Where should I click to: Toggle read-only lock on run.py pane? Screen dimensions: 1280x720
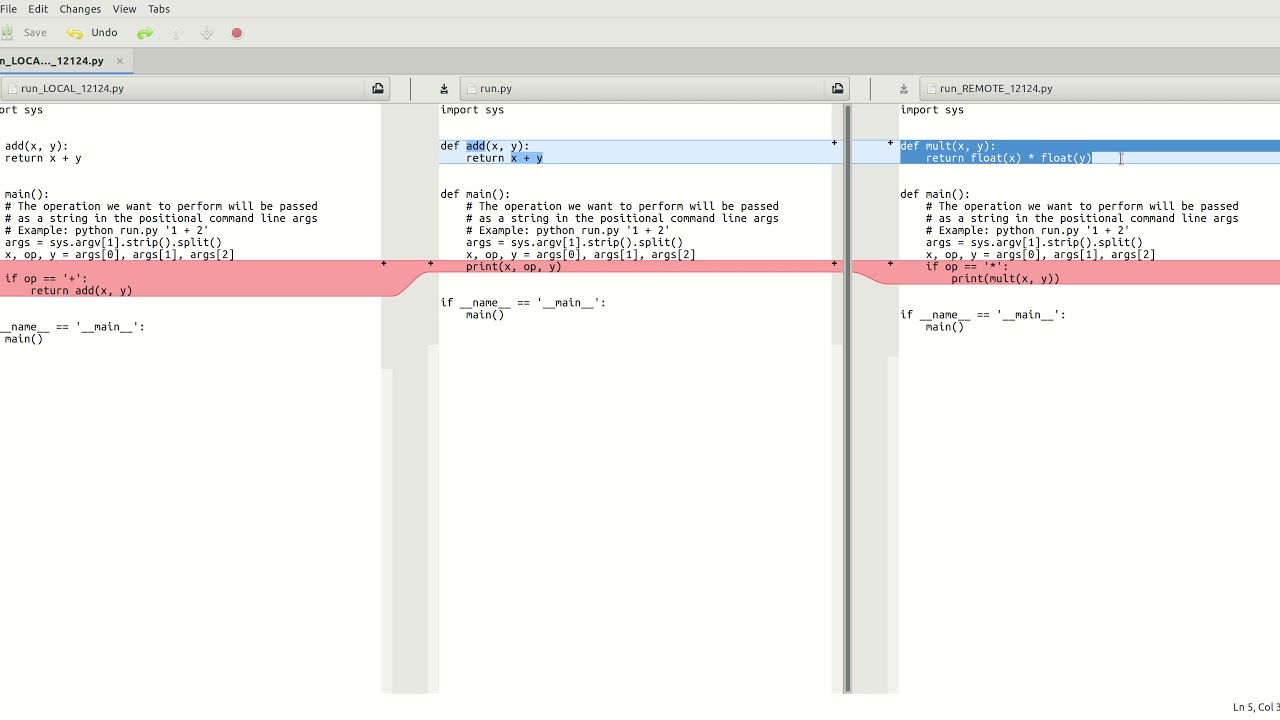click(x=838, y=88)
